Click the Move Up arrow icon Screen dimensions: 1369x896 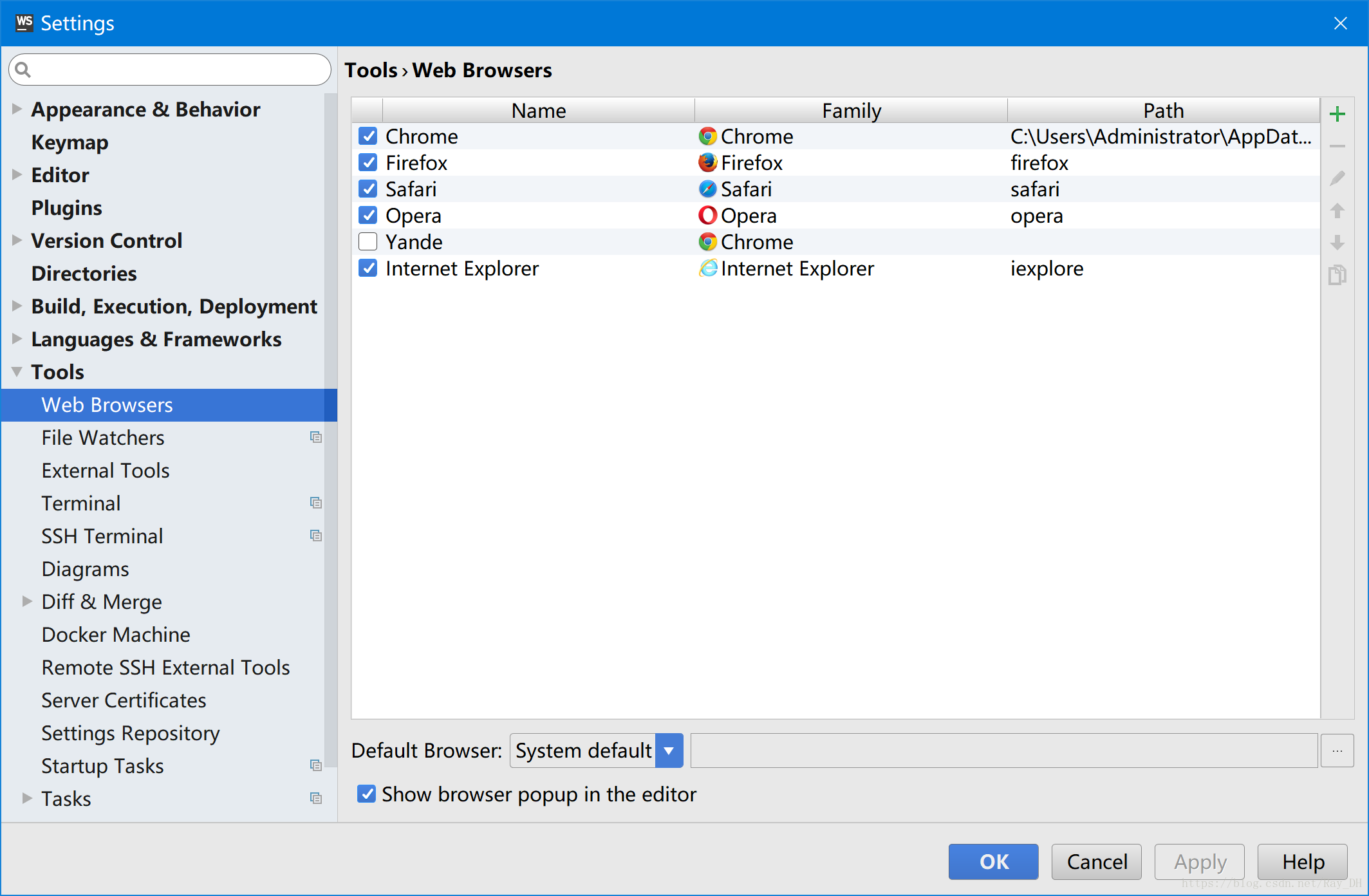point(1337,210)
